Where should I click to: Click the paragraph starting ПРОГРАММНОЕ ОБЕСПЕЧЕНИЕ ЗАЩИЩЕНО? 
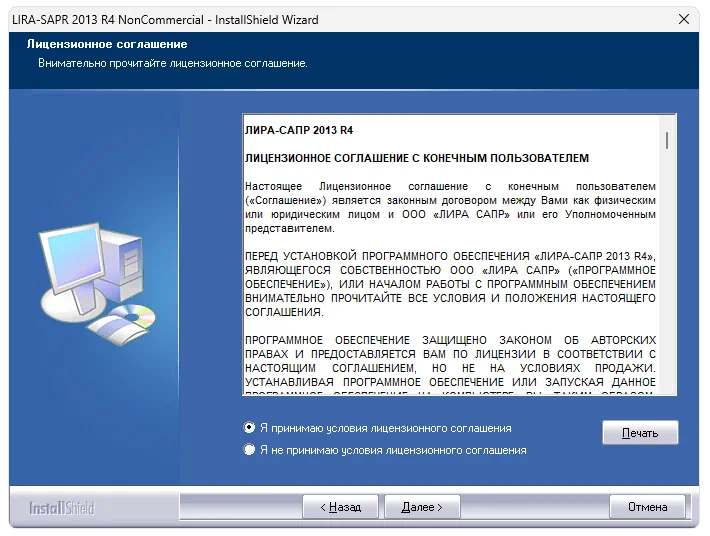pyautogui.click(x=450, y=364)
